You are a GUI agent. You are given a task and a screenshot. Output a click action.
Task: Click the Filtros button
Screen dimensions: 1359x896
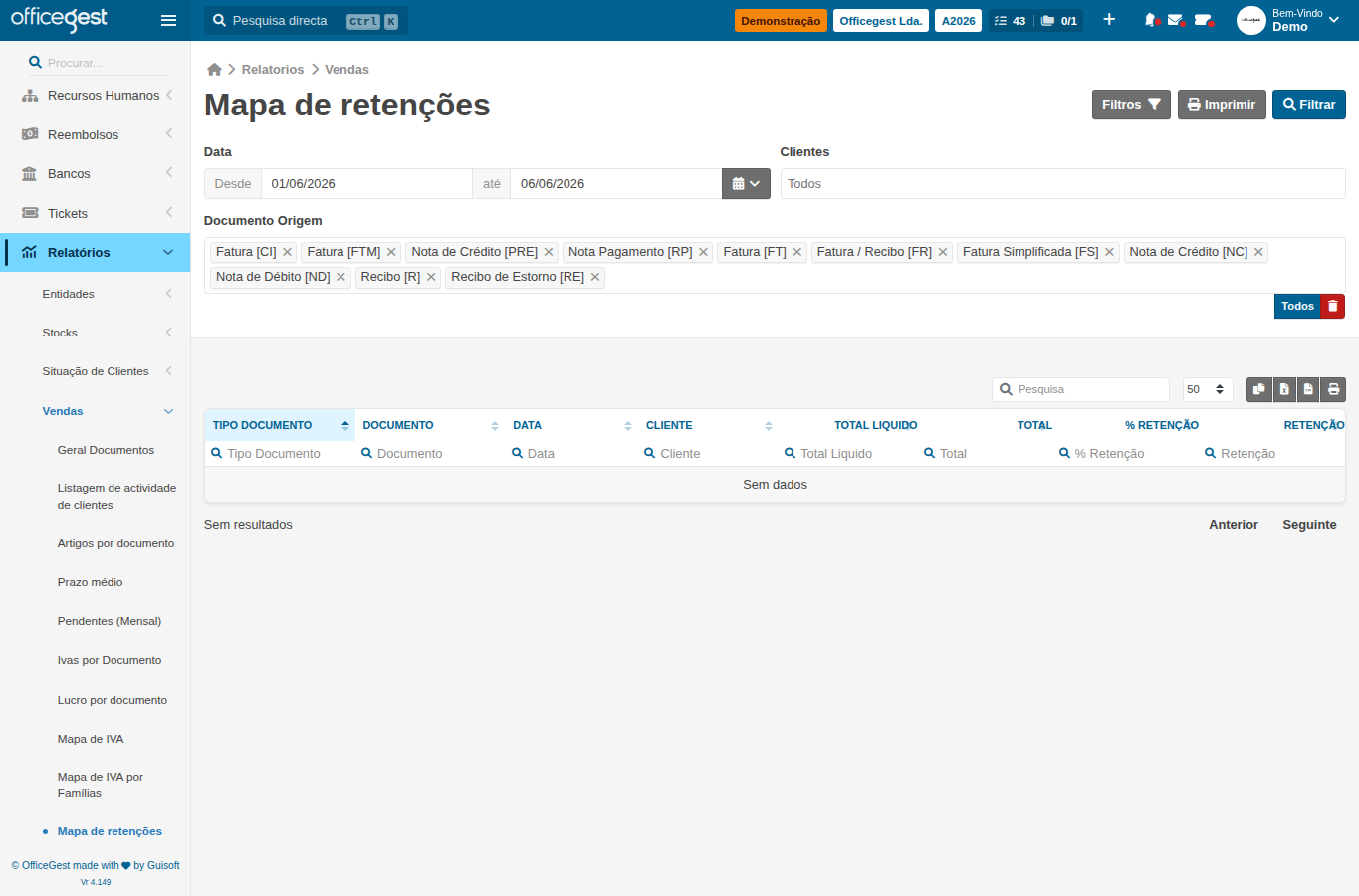[1131, 105]
